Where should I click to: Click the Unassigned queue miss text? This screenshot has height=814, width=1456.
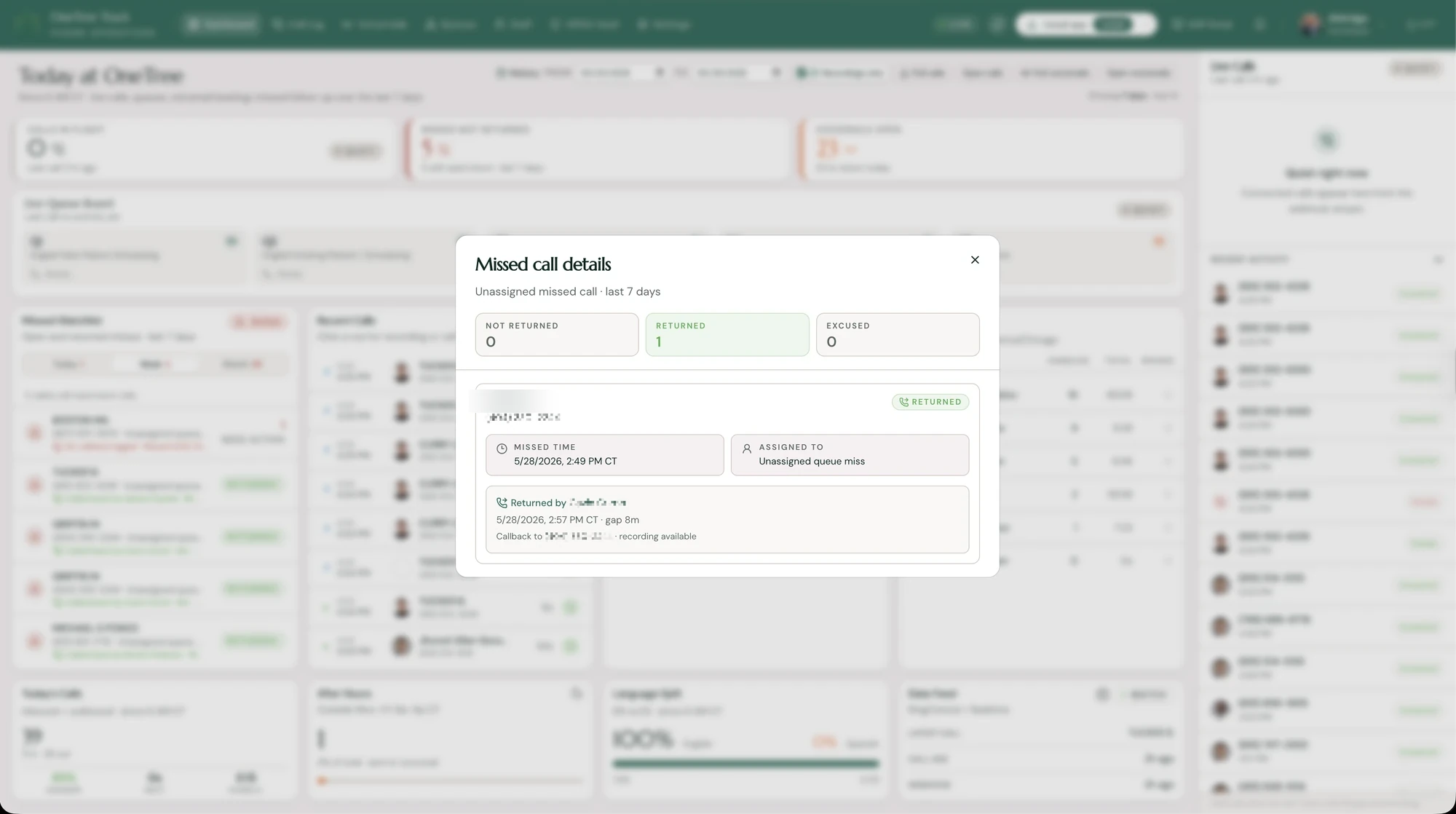coord(812,462)
